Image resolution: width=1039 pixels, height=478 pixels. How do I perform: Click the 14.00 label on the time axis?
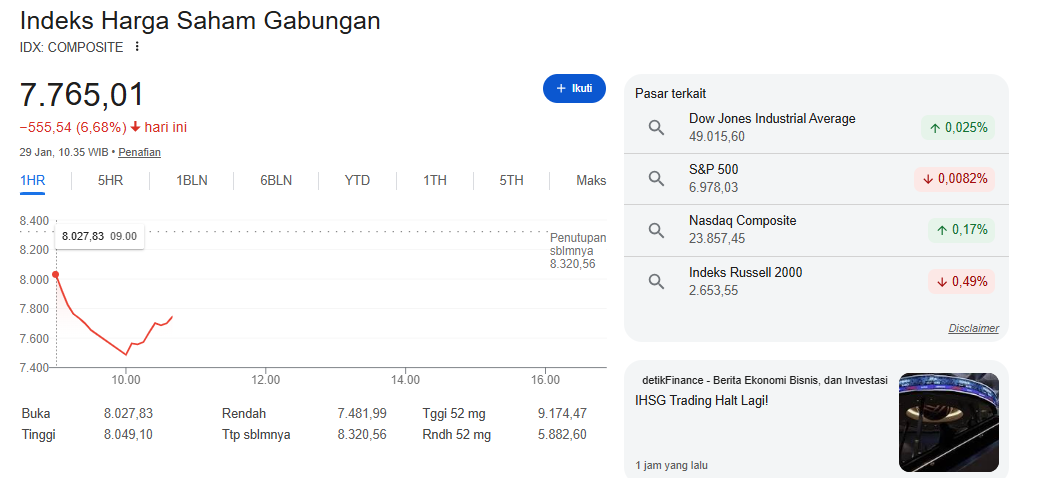(406, 380)
